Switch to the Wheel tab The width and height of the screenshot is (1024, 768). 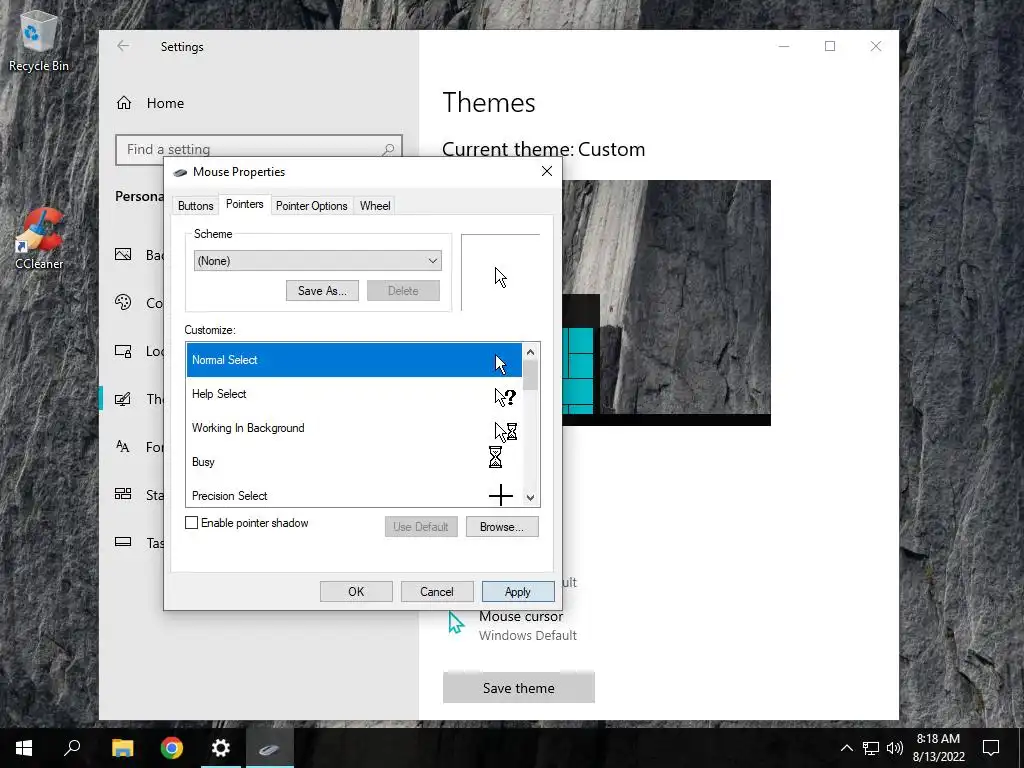pos(375,206)
